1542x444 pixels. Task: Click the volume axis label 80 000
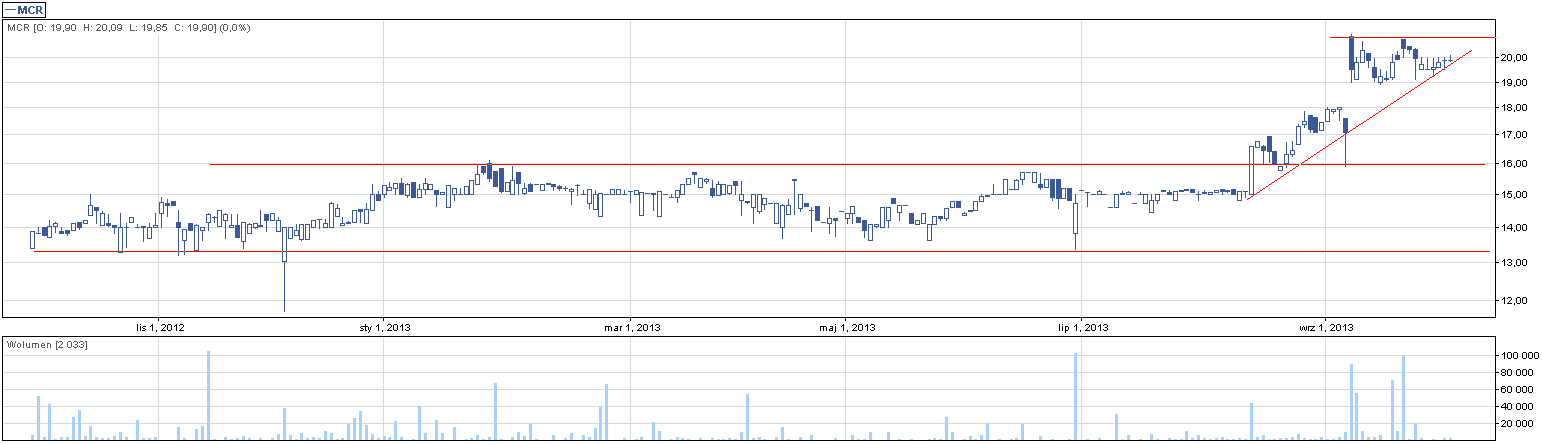tap(1516, 372)
